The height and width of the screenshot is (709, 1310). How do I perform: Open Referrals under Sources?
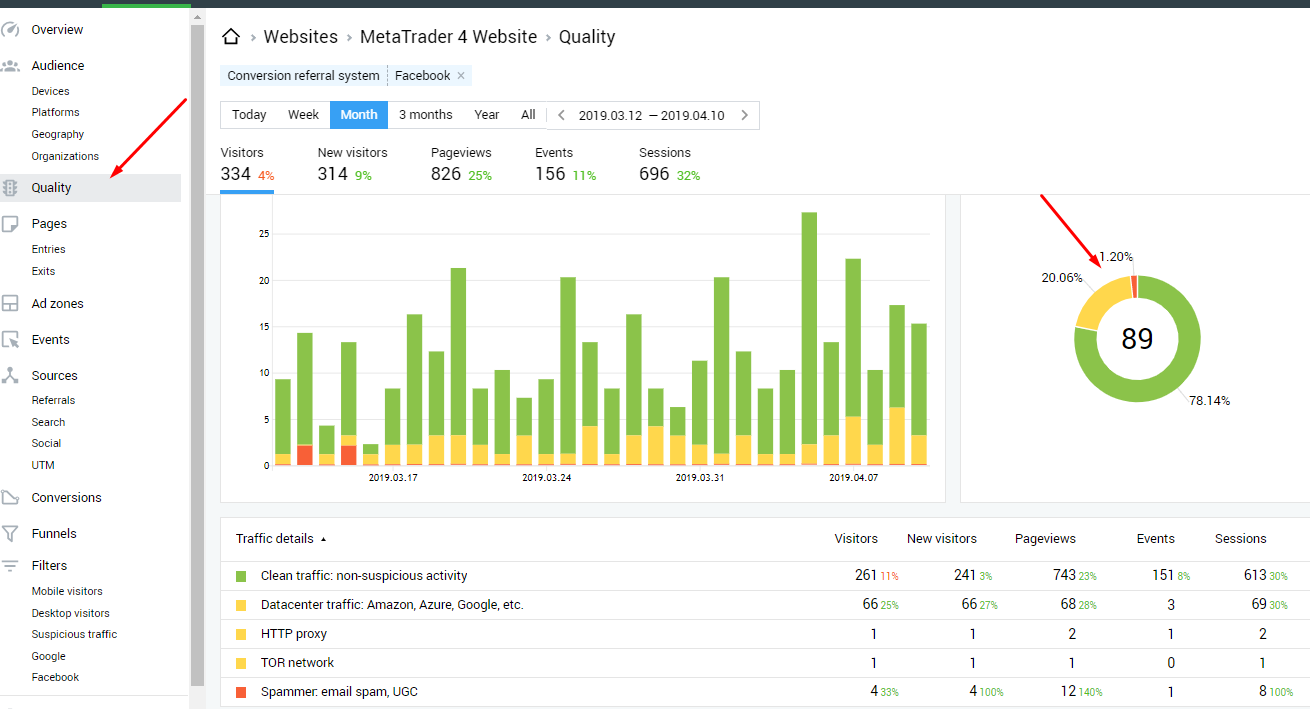(53, 400)
